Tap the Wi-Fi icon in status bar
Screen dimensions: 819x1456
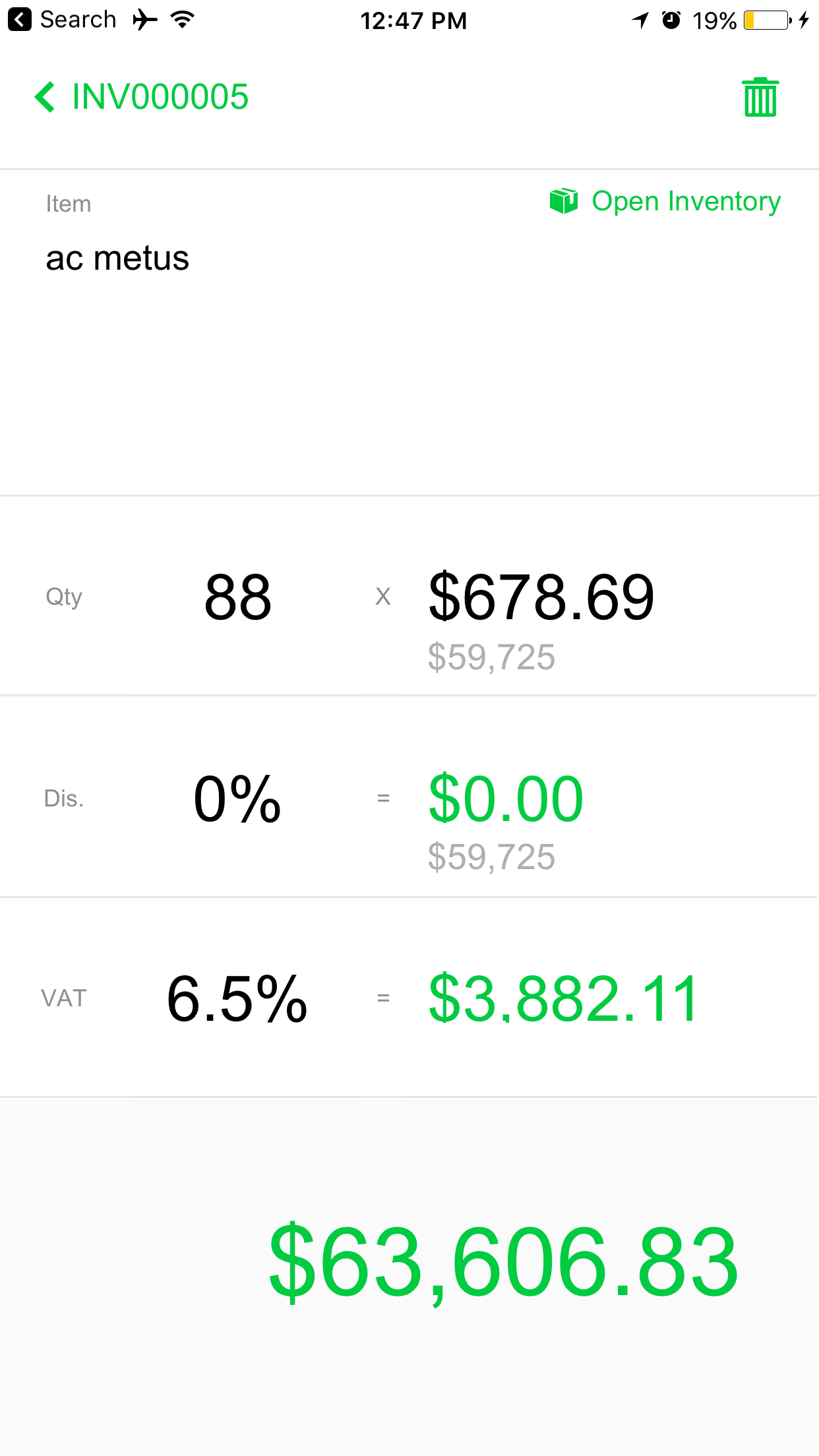coord(182,20)
